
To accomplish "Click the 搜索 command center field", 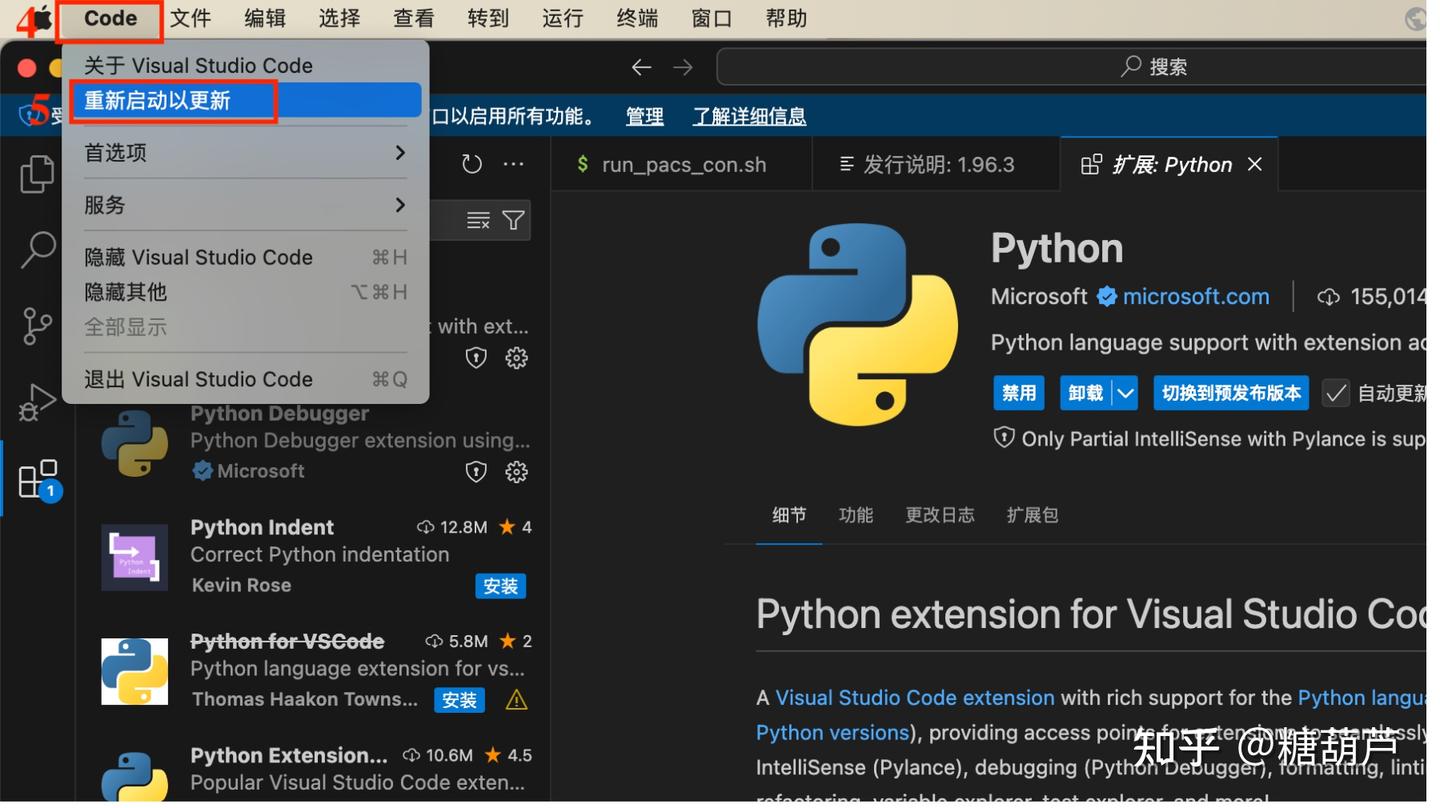I will click(x=1070, y=67).
